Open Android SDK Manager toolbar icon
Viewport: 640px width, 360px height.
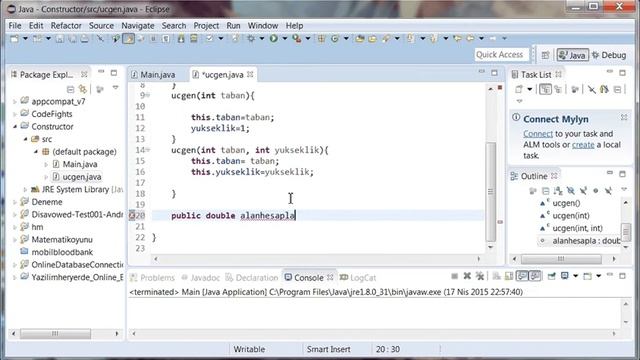(181, 38)
